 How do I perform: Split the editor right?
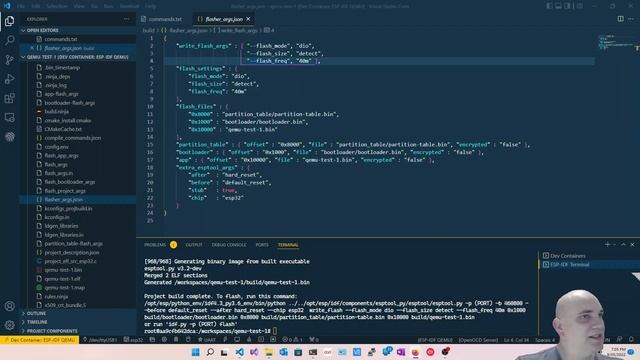pos(620,19)
